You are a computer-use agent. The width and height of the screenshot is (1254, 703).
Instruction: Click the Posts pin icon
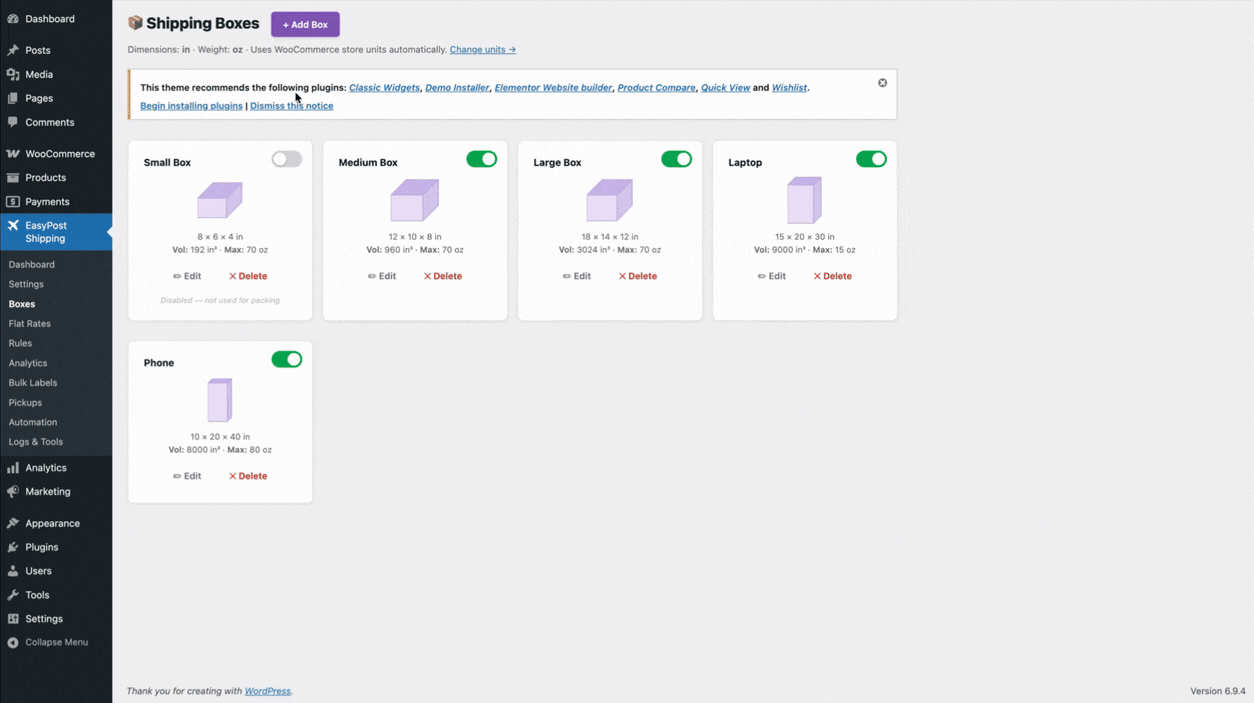tap(13, 50)
